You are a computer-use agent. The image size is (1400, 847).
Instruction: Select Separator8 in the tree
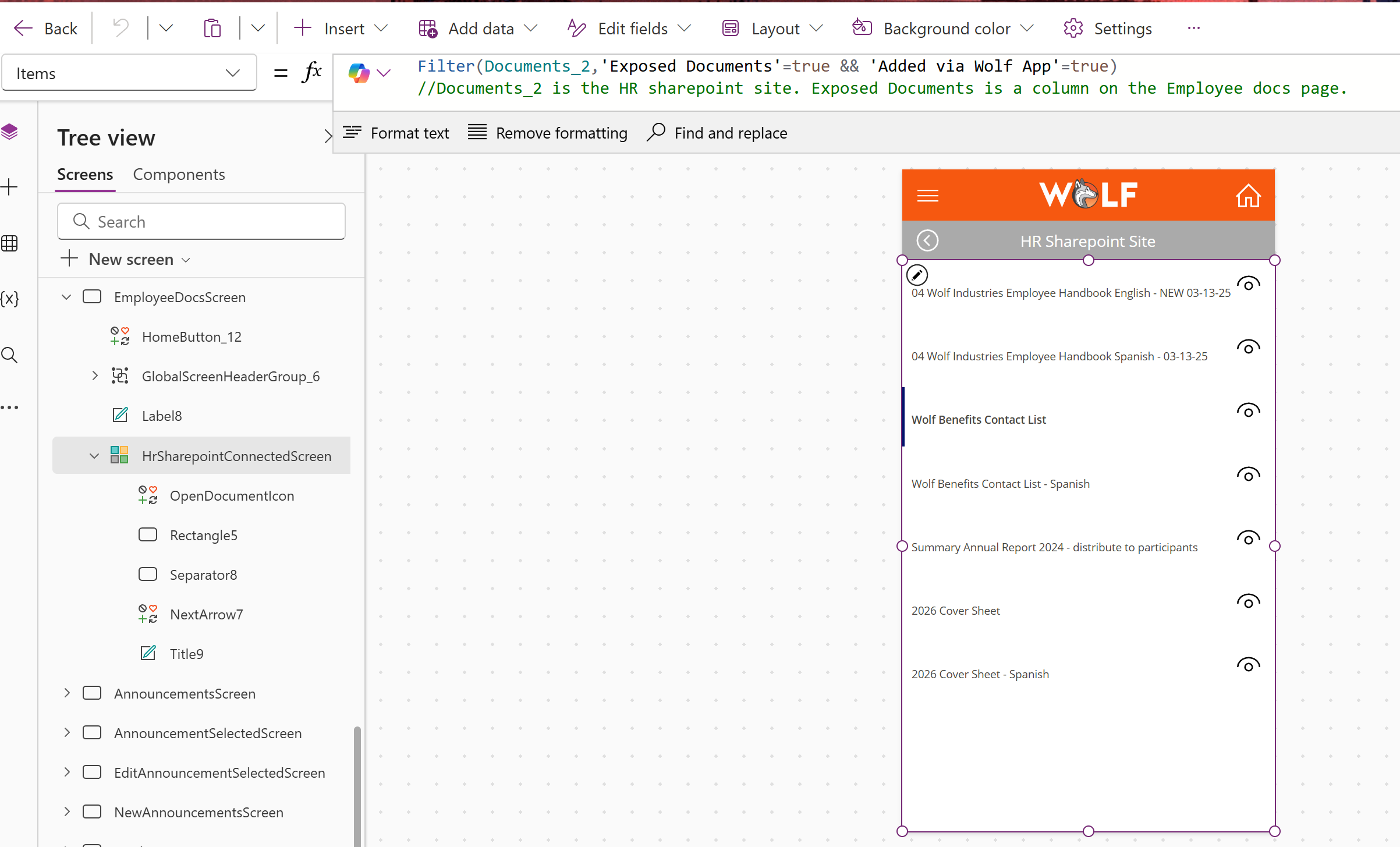tap(203, 575)
